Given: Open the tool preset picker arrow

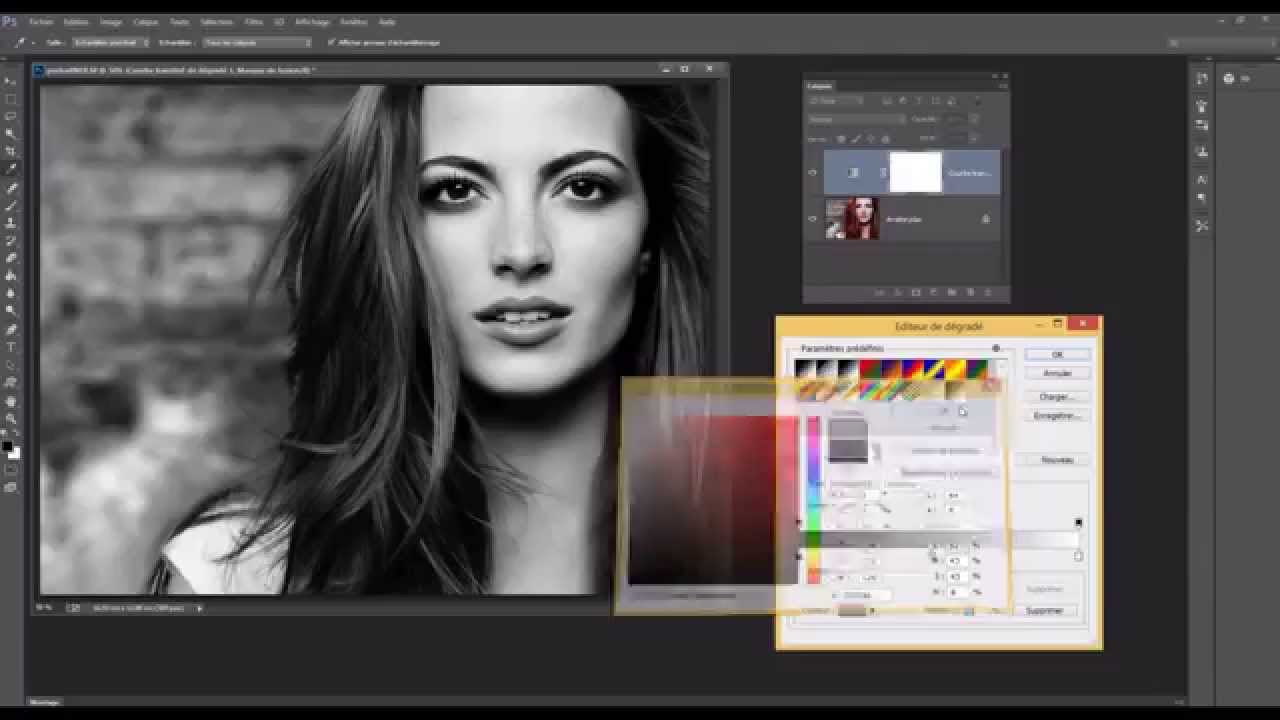Looking at the screenshot, I should point(32,43).
